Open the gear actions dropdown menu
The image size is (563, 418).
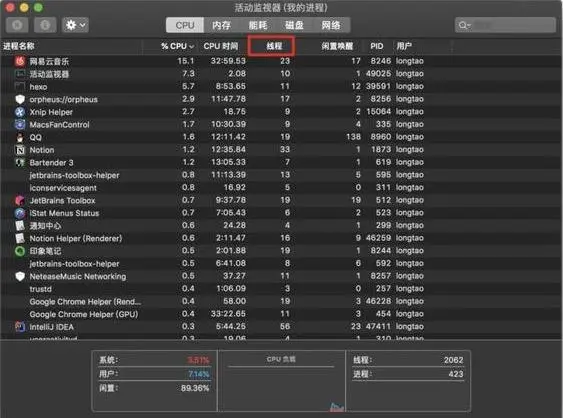(75, 25)
